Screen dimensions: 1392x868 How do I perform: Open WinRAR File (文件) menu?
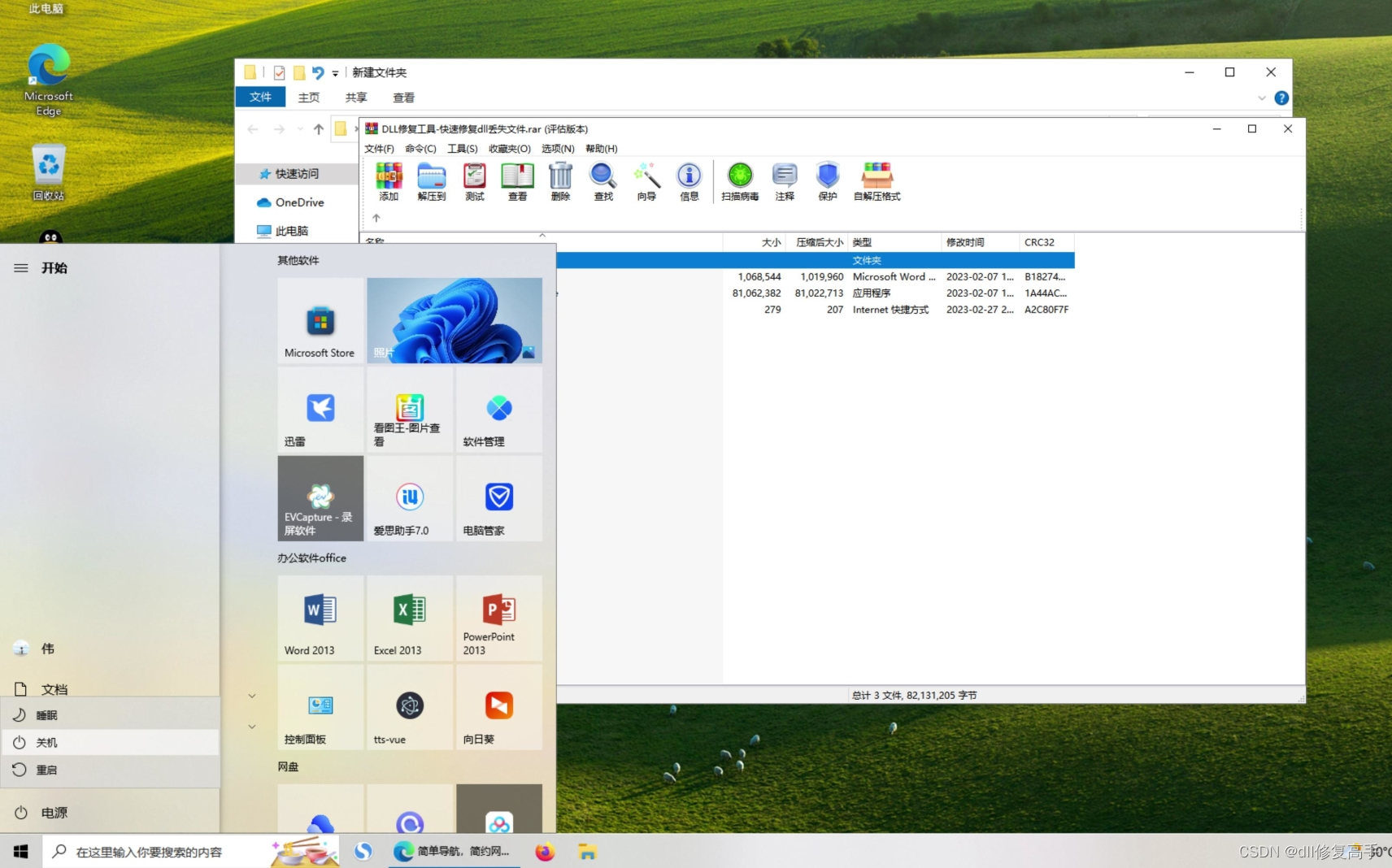click(x=379, y=149)
